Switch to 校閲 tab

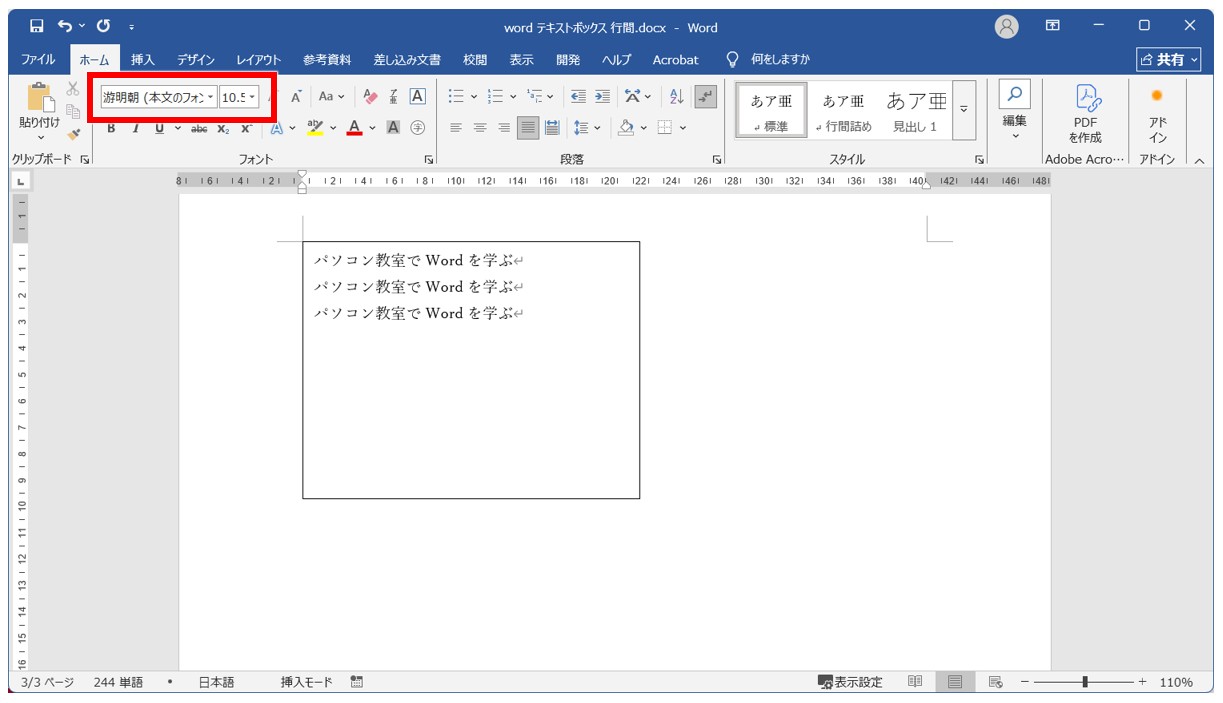(475, 60)
